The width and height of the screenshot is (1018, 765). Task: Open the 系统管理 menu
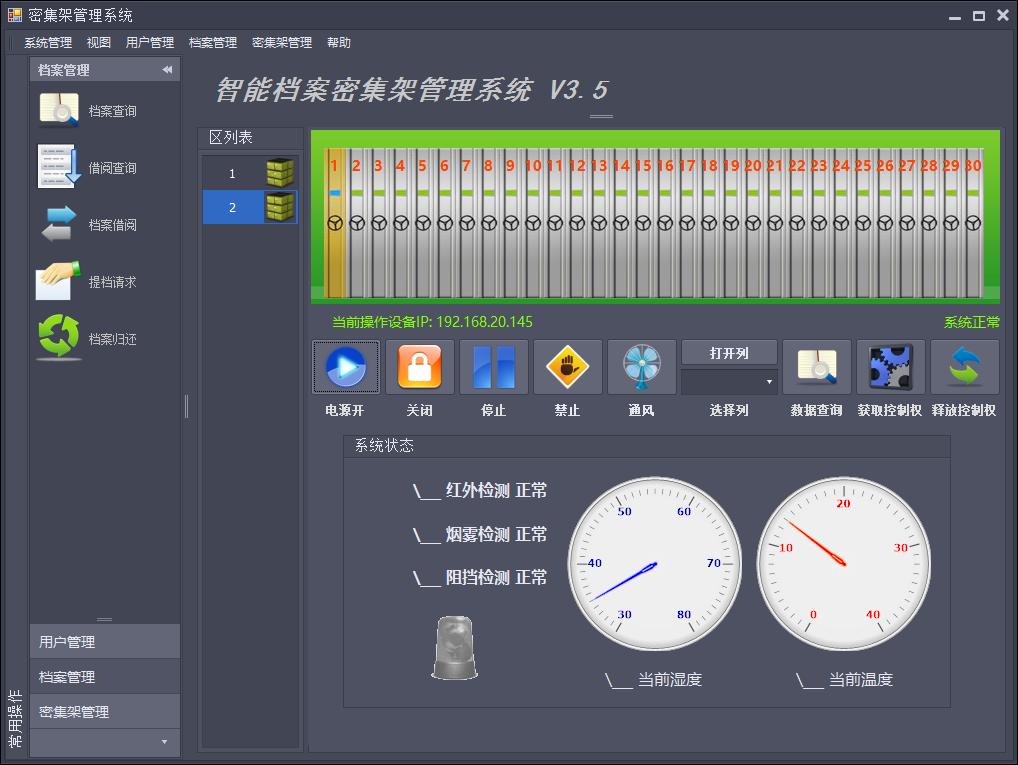(x=48, y=43)
